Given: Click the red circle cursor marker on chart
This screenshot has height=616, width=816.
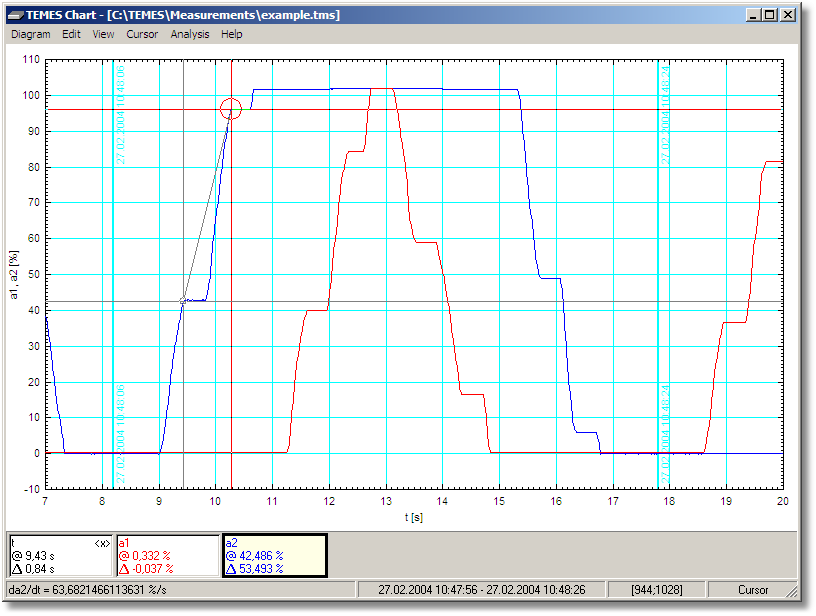Looking at the screenshot, I should (x=231, y=109).
